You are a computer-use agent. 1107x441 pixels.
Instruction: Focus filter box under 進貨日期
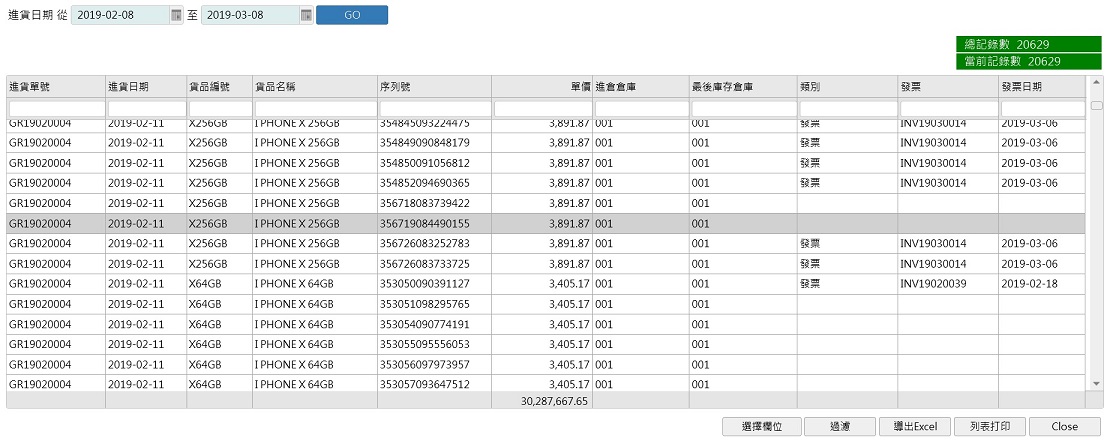147,109
